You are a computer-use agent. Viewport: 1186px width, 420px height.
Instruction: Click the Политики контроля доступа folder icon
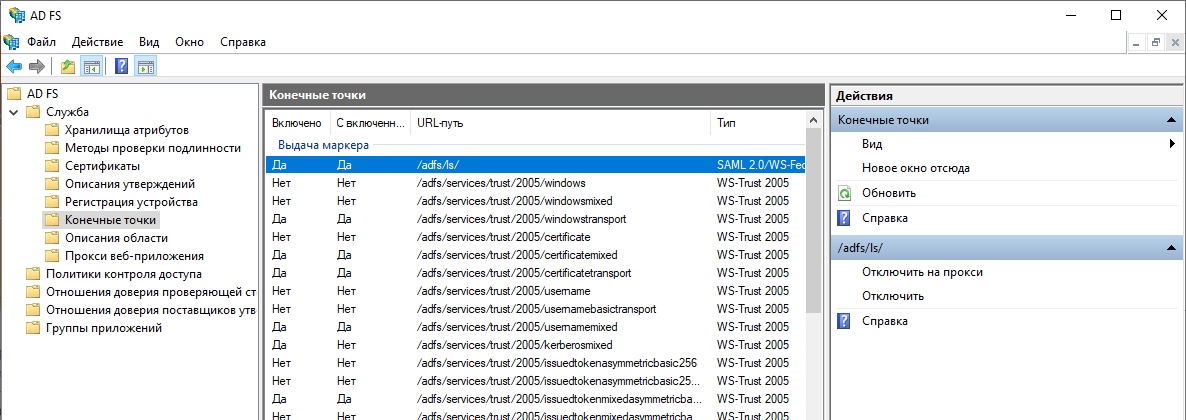tap(33, 274)
